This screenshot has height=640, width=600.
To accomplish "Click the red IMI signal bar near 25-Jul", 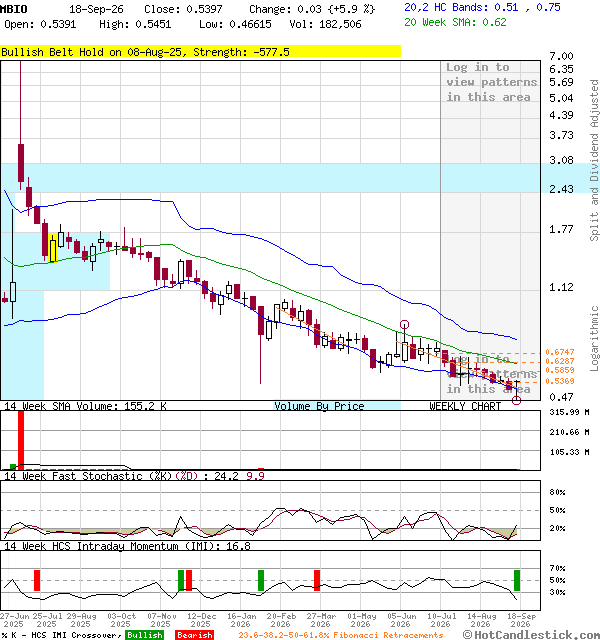I will (37, 580).
